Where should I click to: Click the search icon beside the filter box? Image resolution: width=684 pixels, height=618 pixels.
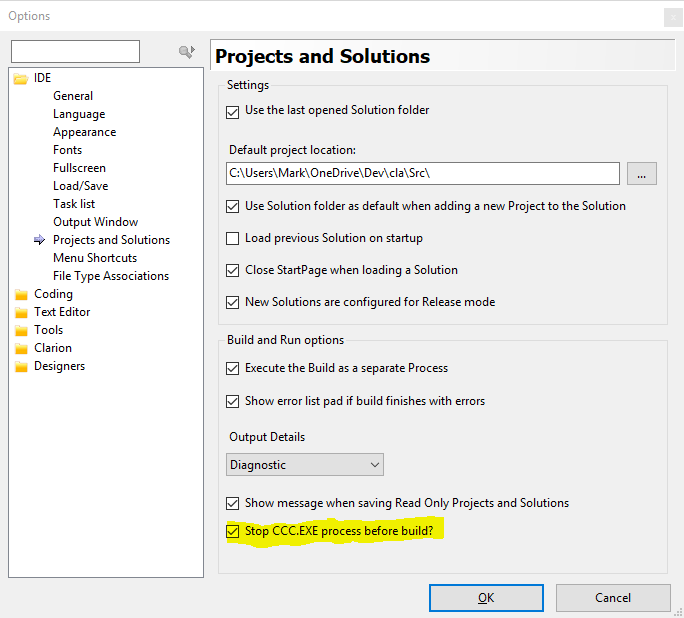click(185, 52)
